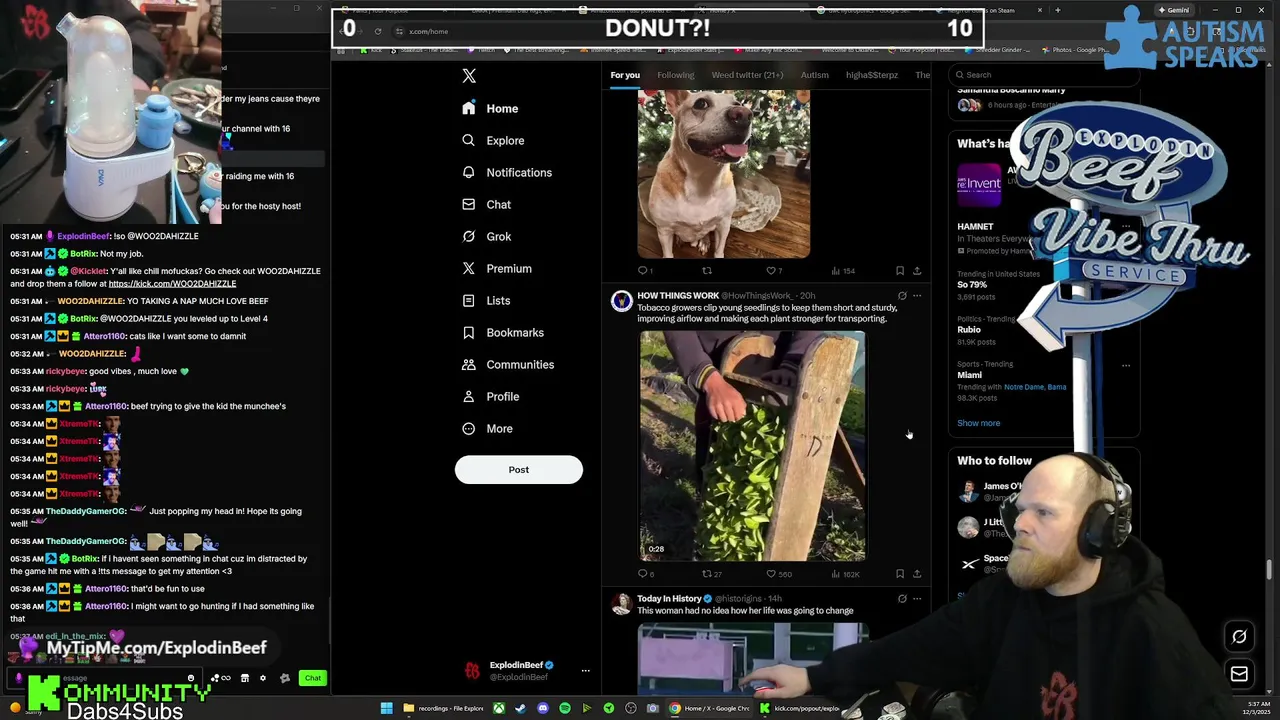The height and width of the screenshot is (720, 1280).
Task: Open Steam from the taskbar
Action: click(x=521, y=708)
